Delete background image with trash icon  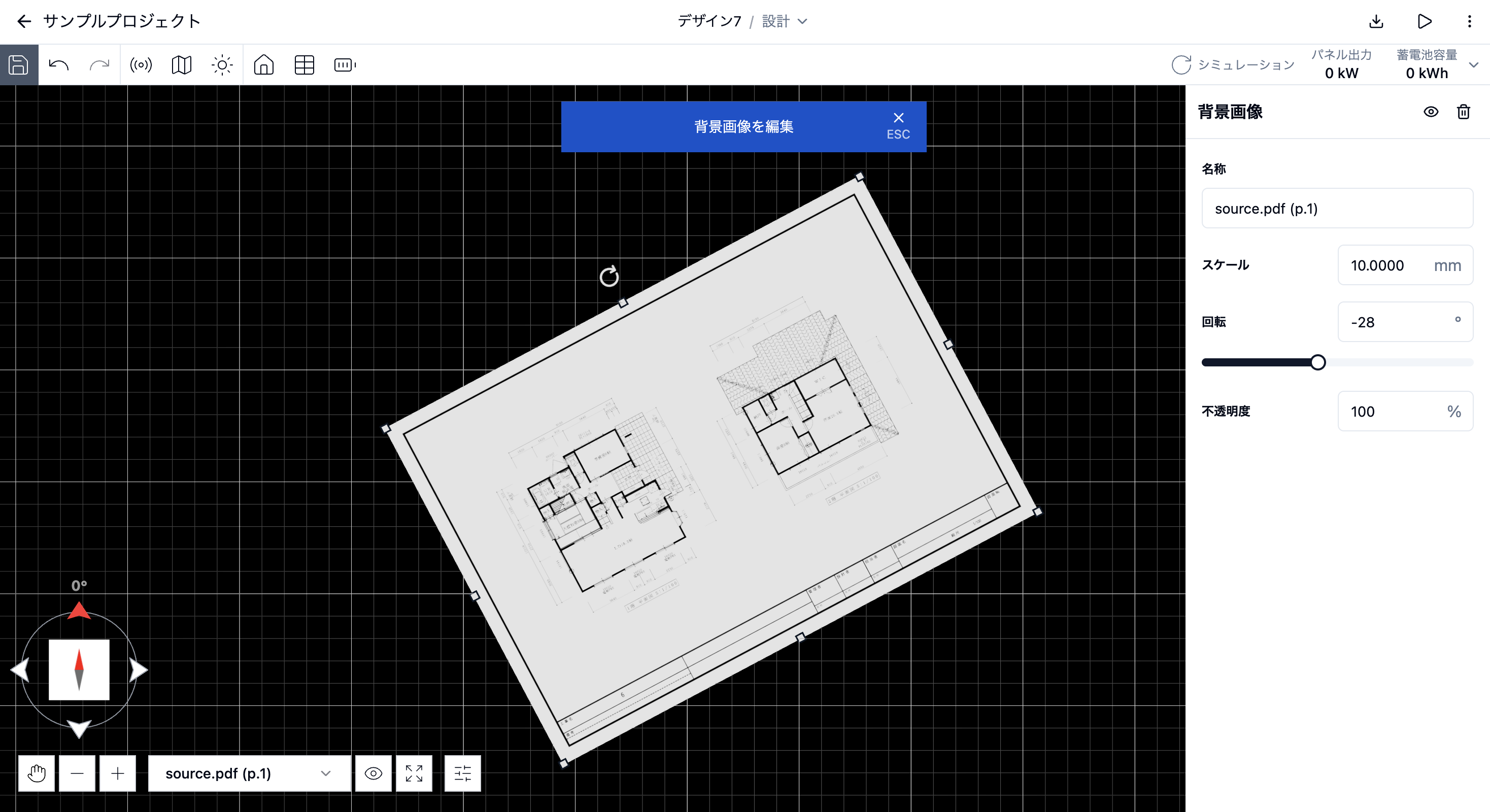[1464, 112]
